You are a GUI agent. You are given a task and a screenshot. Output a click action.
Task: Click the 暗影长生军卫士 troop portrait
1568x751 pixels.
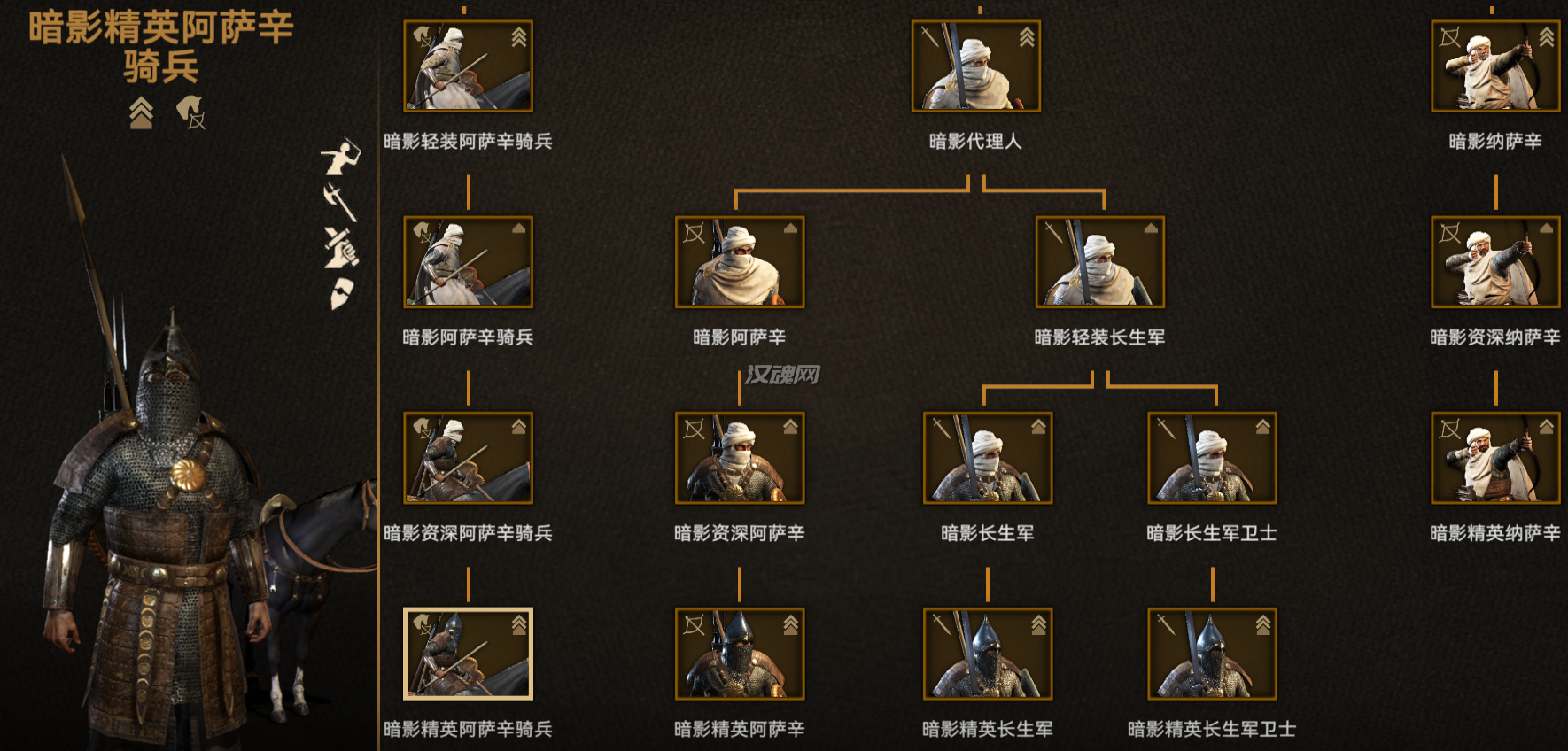[1212, 458]
